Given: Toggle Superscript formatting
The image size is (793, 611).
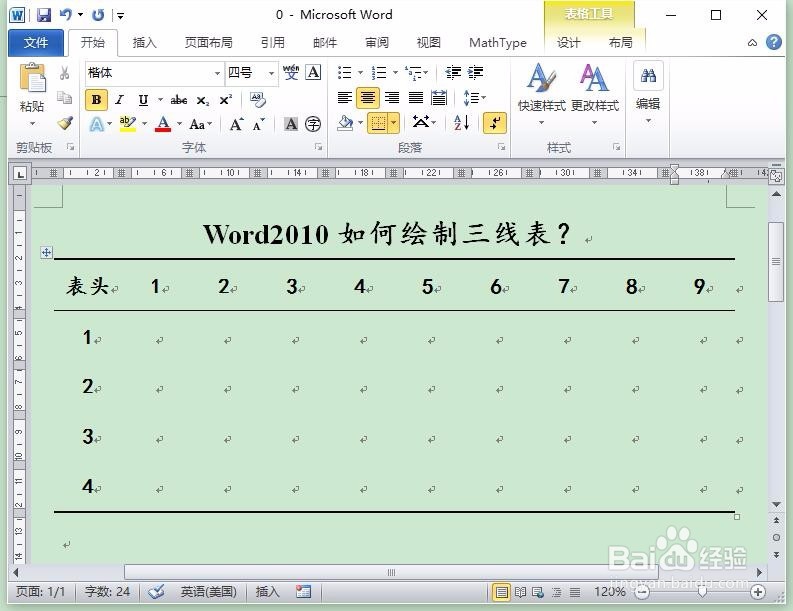Looking at the screenshot, I should (x=226, y=100).
